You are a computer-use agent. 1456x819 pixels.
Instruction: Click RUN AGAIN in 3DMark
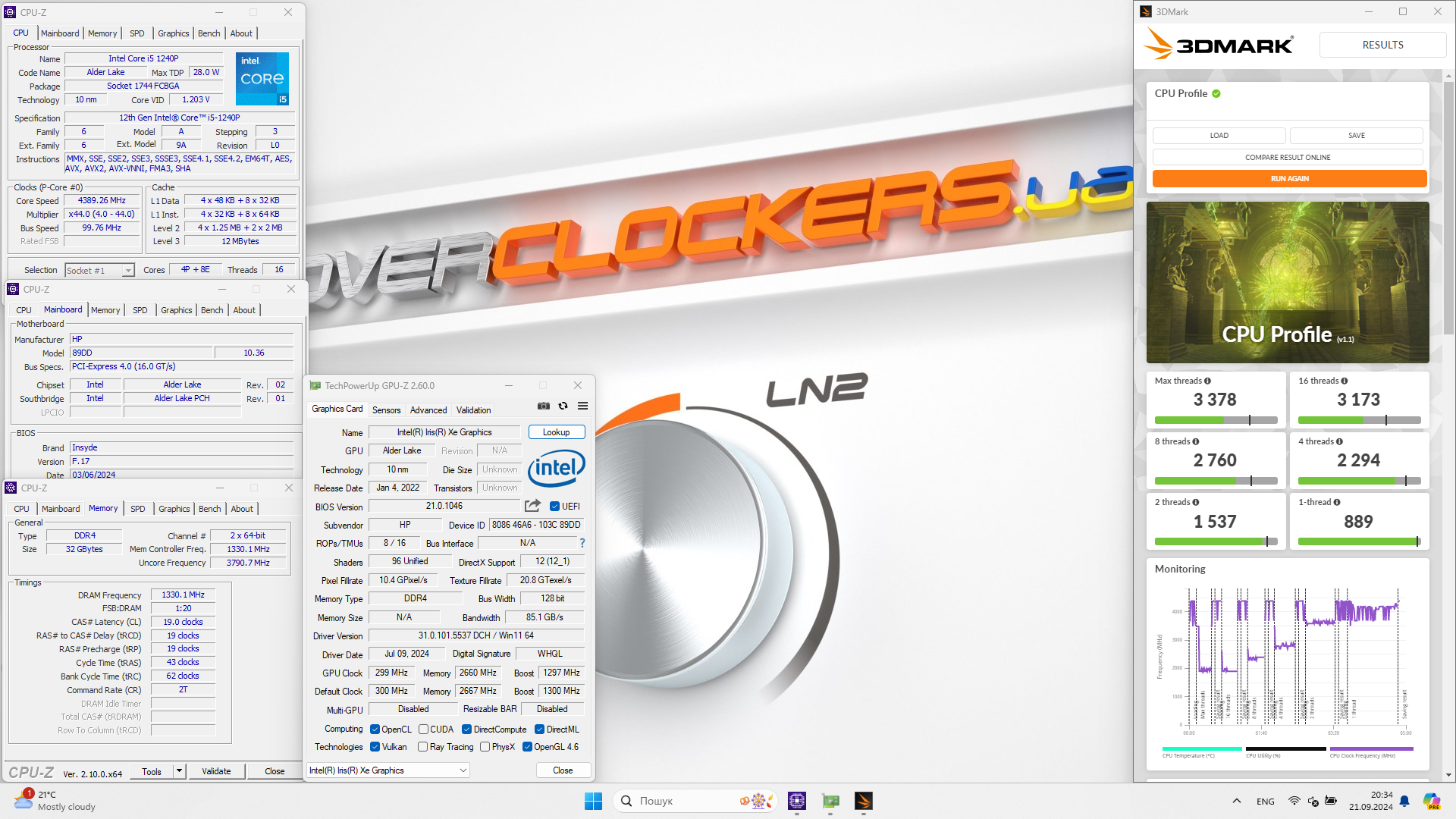1289,178
